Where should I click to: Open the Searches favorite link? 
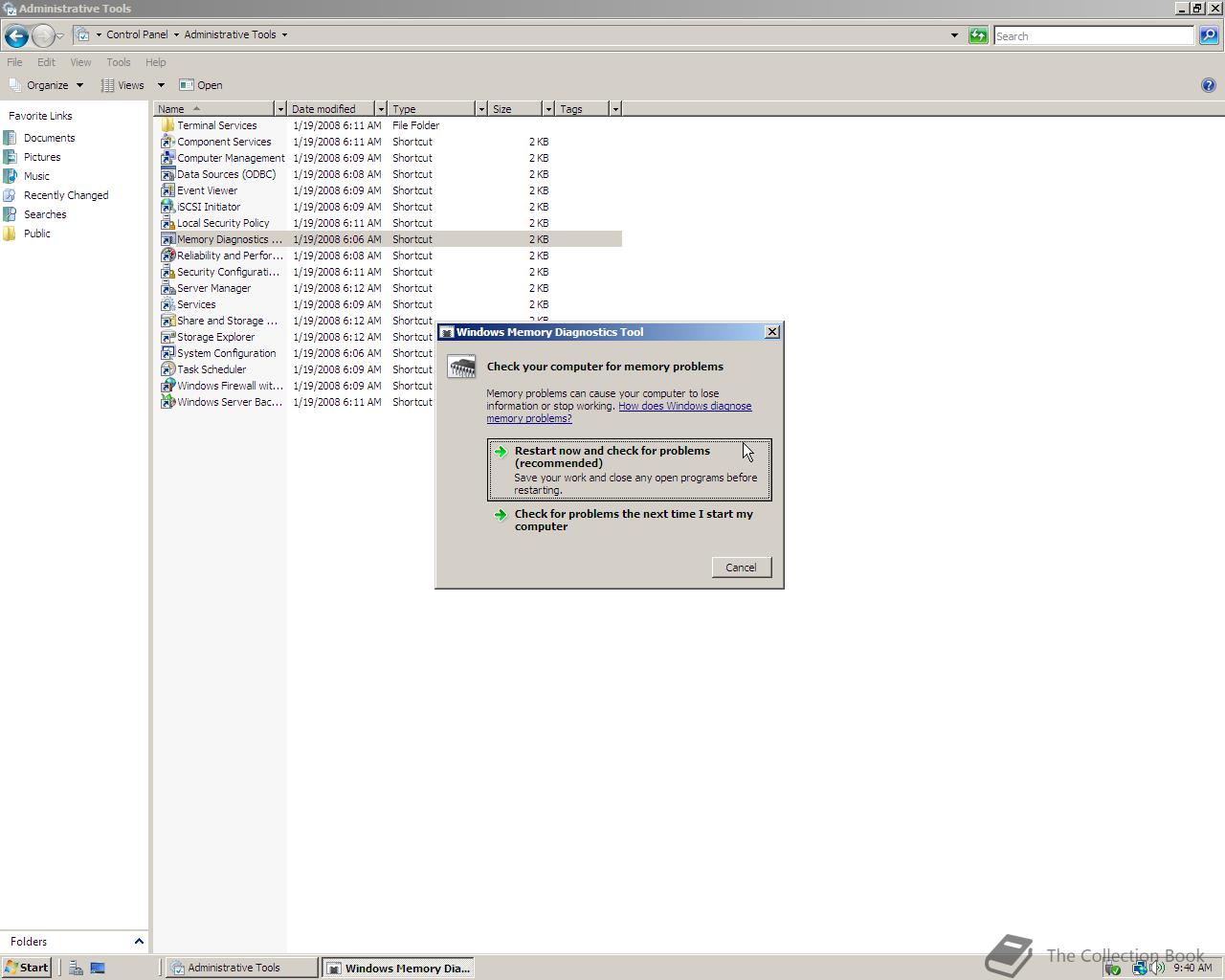45,214
